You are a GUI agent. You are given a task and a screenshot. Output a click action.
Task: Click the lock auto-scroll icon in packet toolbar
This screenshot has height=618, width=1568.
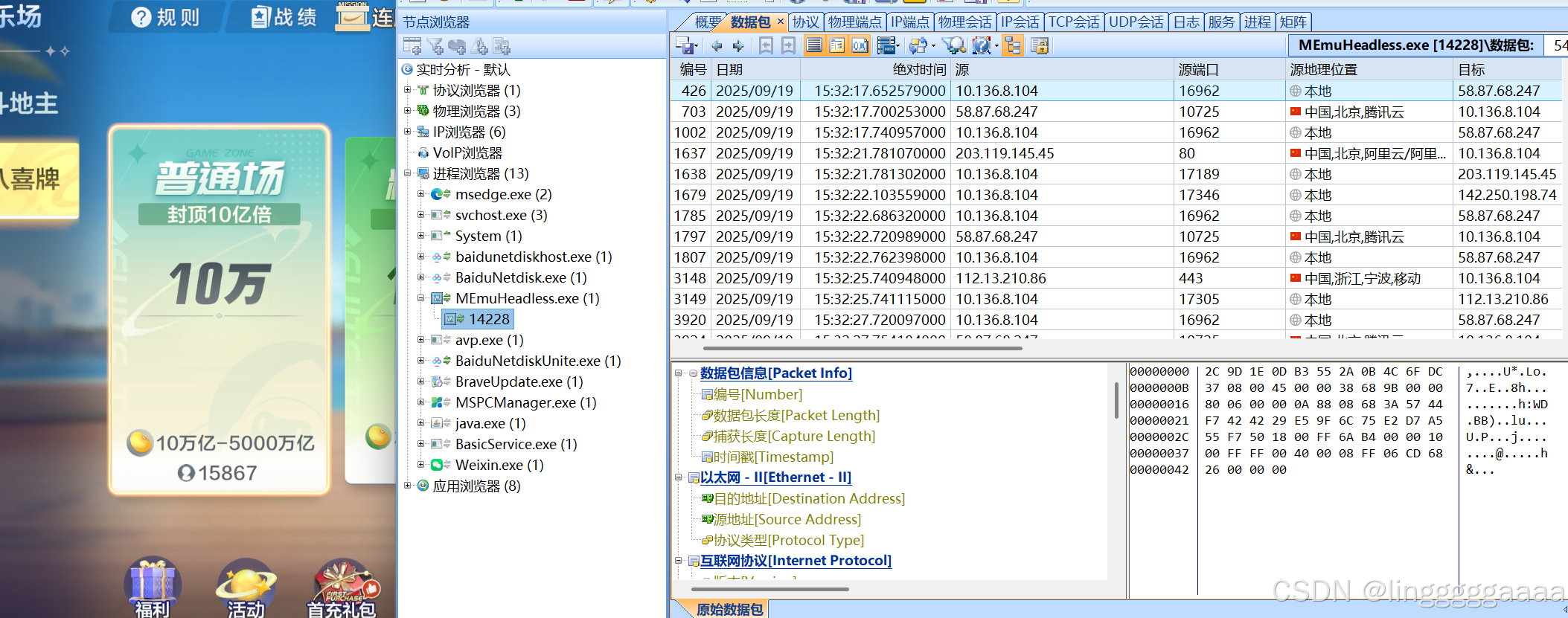[1040, 46]
